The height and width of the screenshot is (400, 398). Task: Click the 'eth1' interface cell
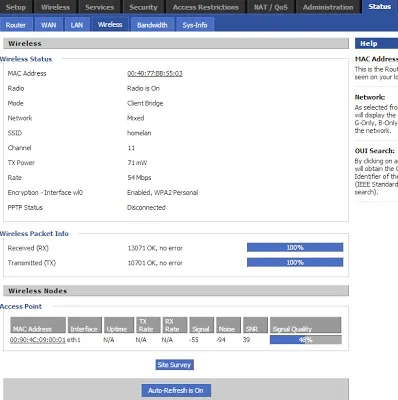click(74, 340)
